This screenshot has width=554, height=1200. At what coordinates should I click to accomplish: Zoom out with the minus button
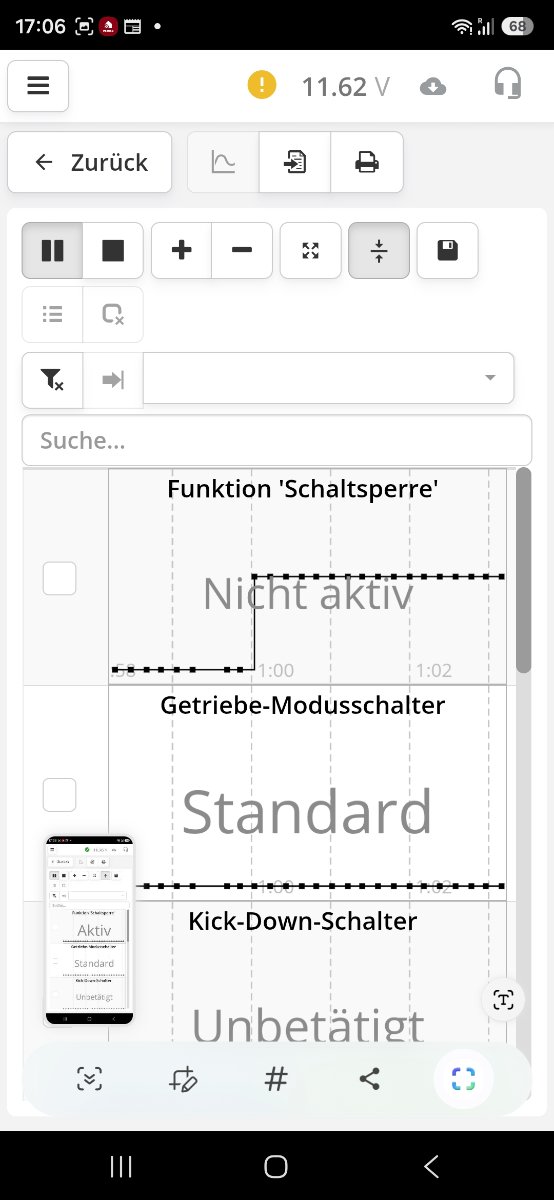242,250
